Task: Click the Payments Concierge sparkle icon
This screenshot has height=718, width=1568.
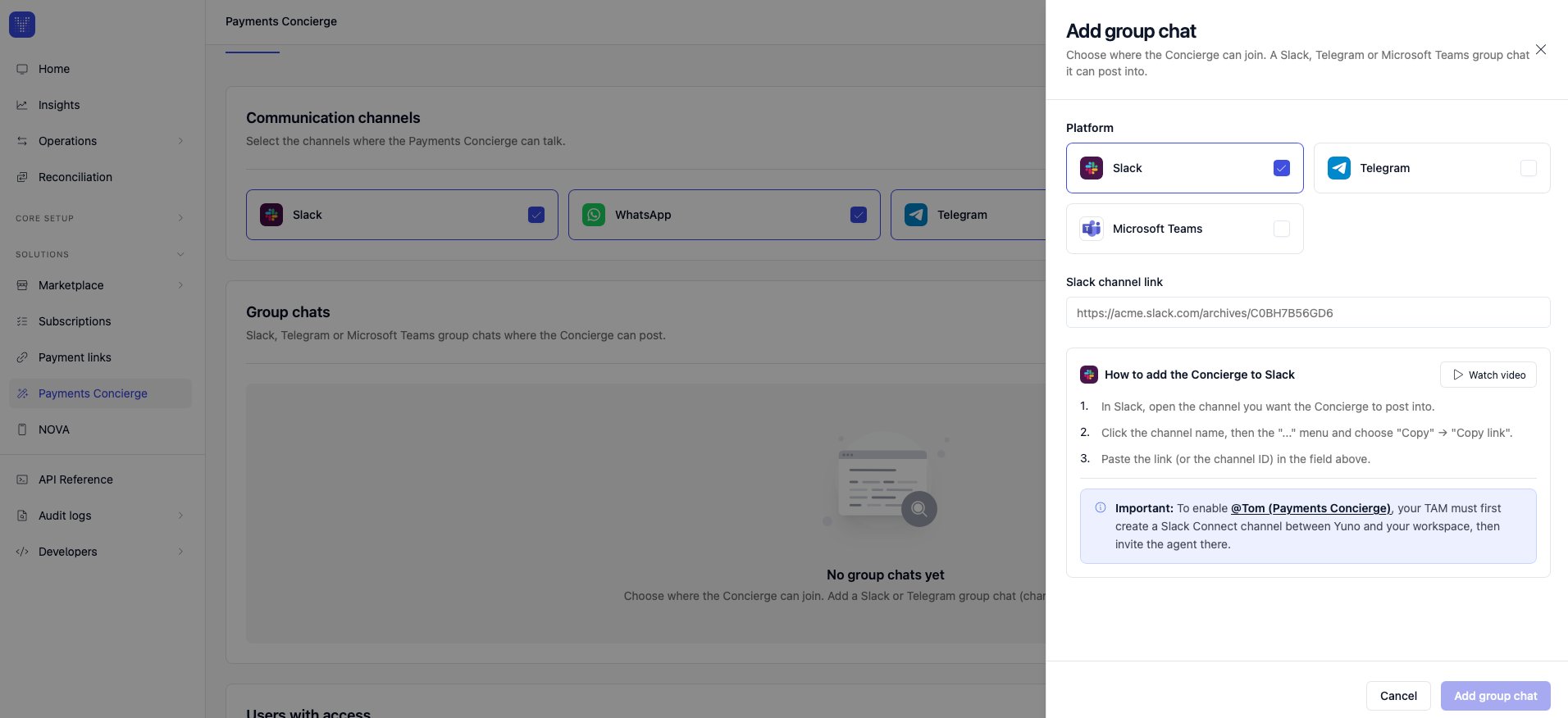Action: [22, 393]
